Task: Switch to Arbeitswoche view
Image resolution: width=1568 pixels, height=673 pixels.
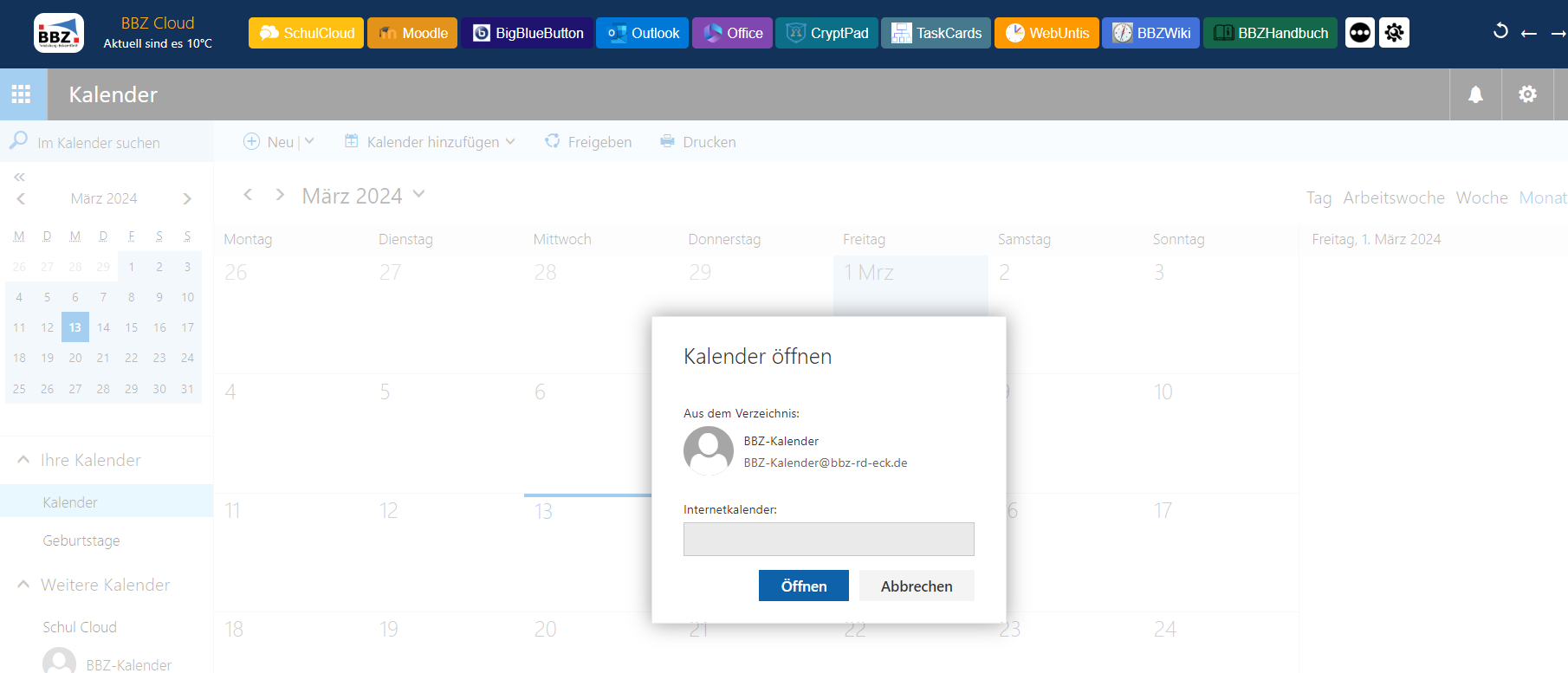Action: click(x=1393, y=197)
